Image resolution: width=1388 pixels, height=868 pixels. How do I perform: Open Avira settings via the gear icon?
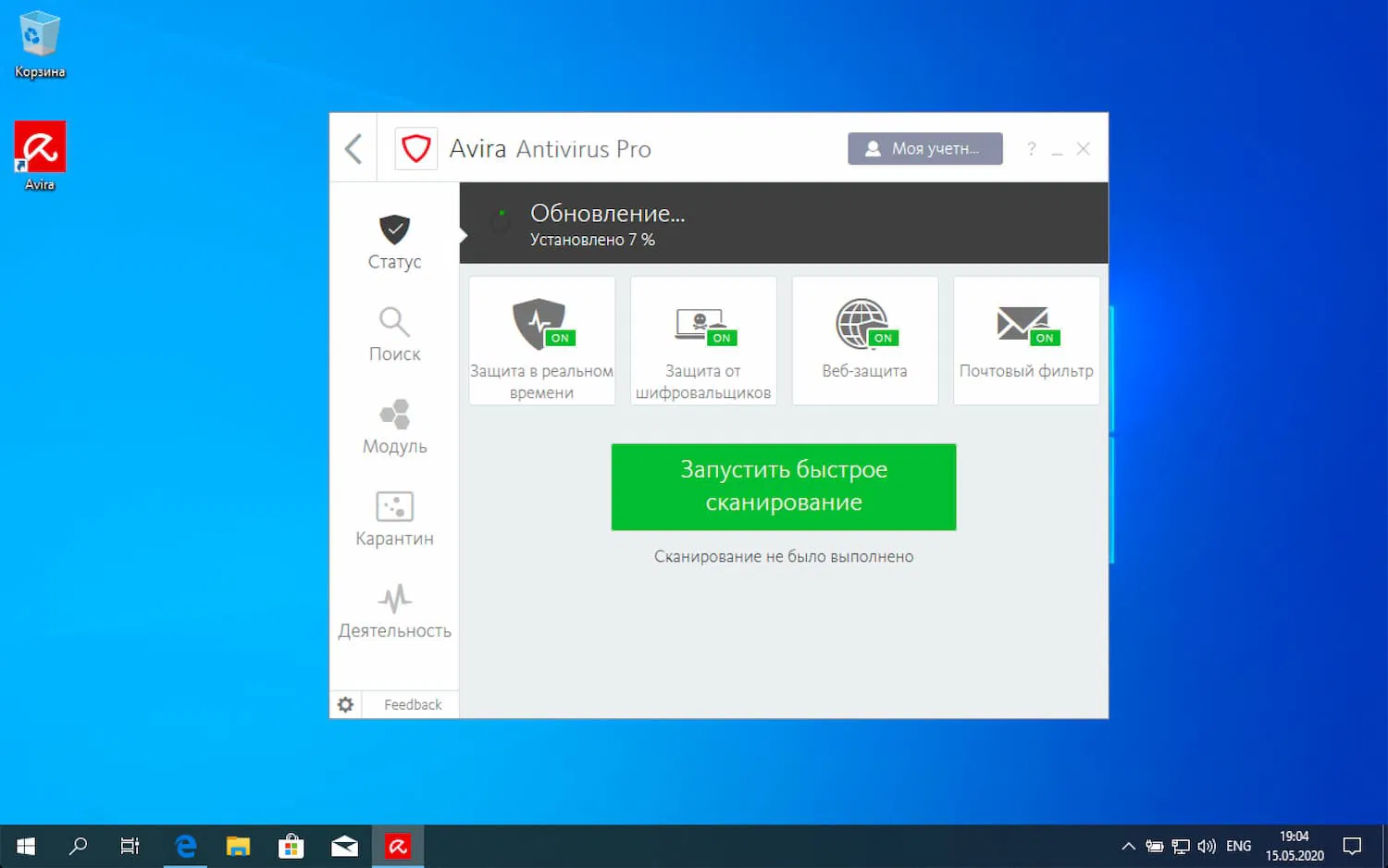click(x=345, y=704)
